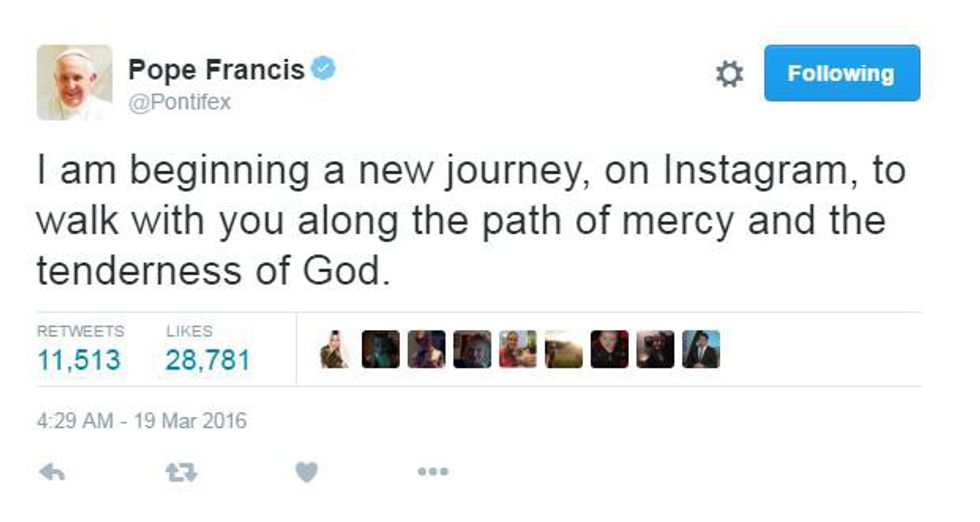View the 11,513 retweets list
980x522 pixels.
[x=79, y=360]
